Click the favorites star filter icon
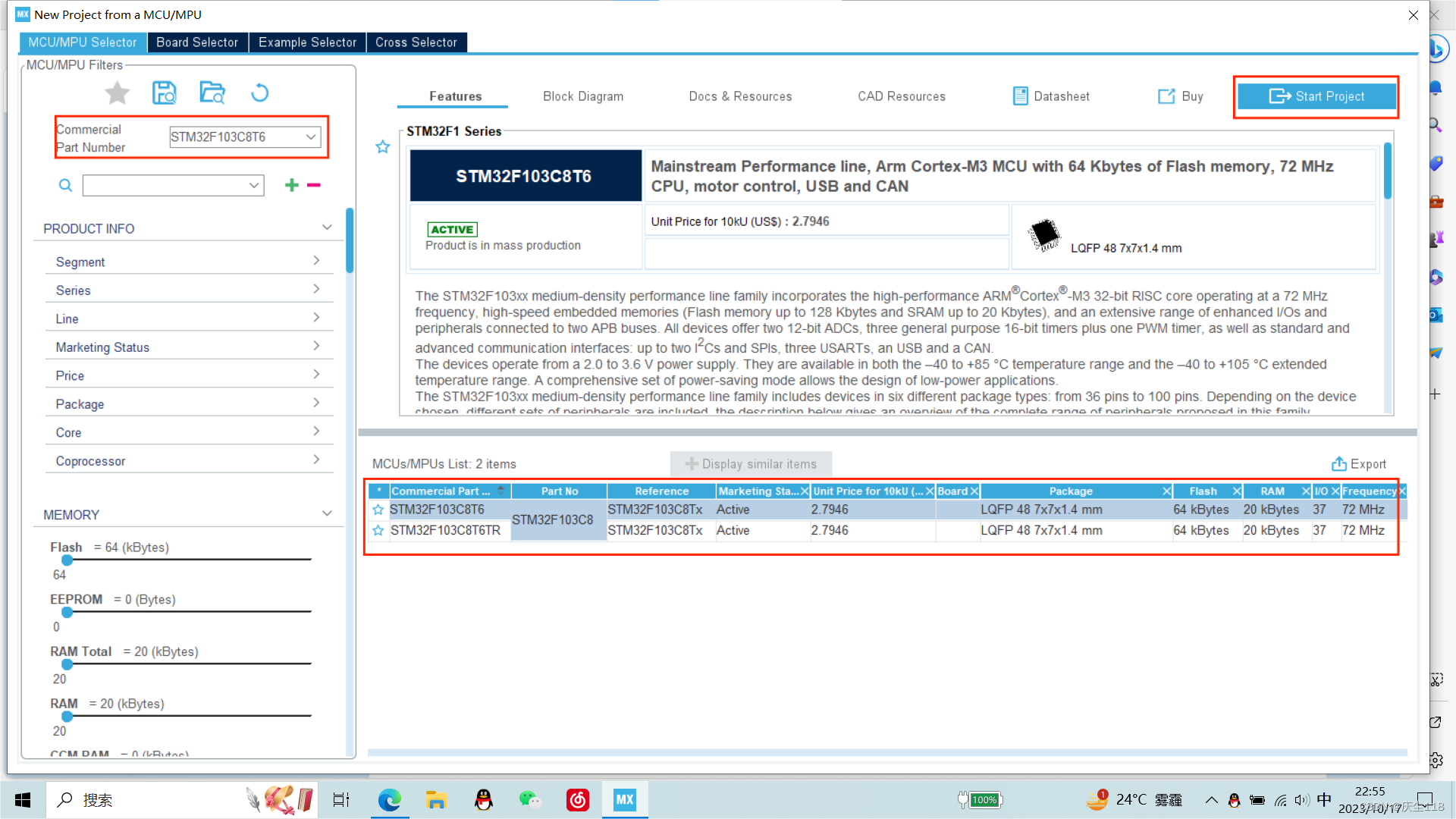 (x=117, y=93)
